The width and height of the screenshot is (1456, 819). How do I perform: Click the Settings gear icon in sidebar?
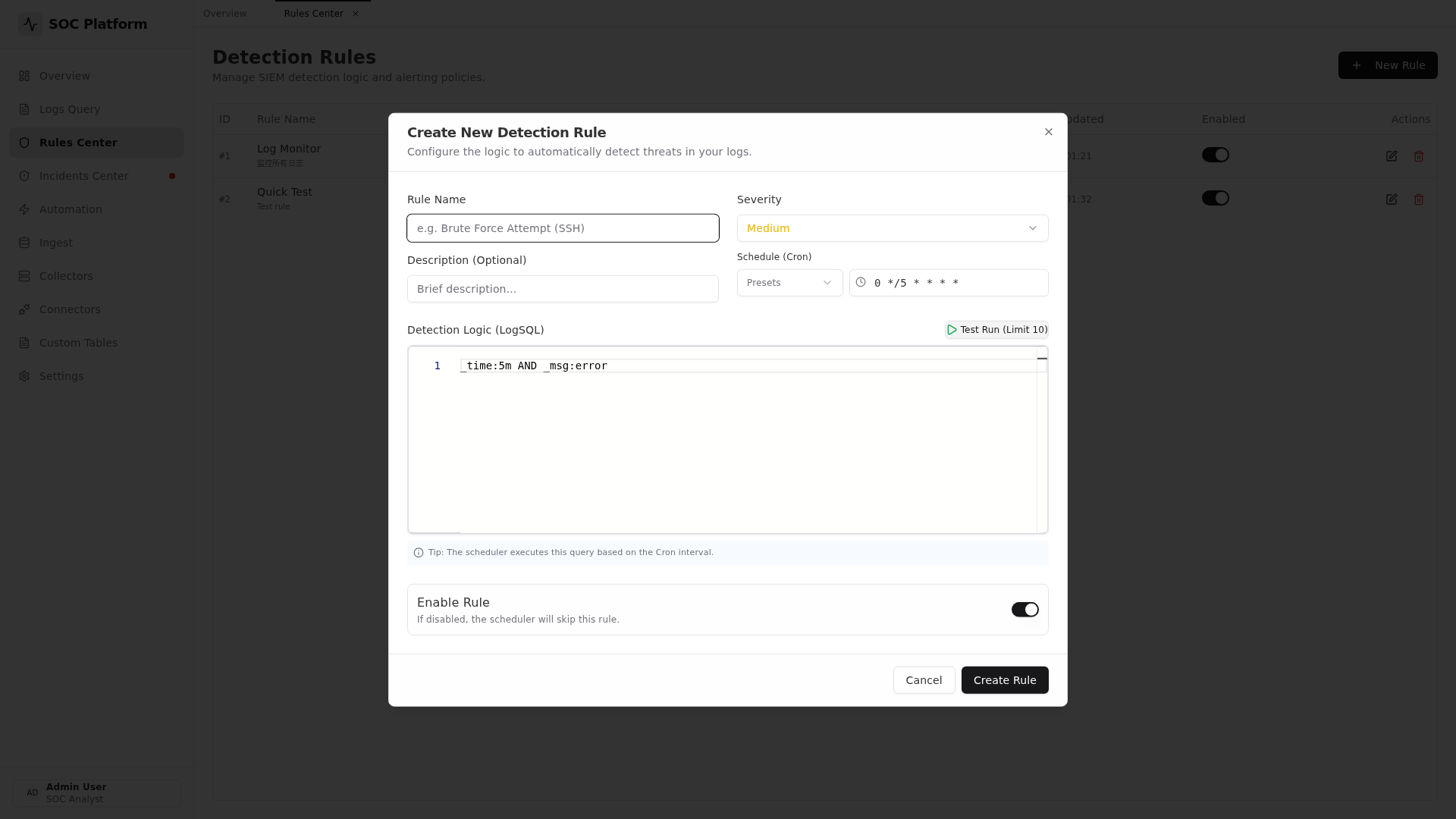[24, 376]
